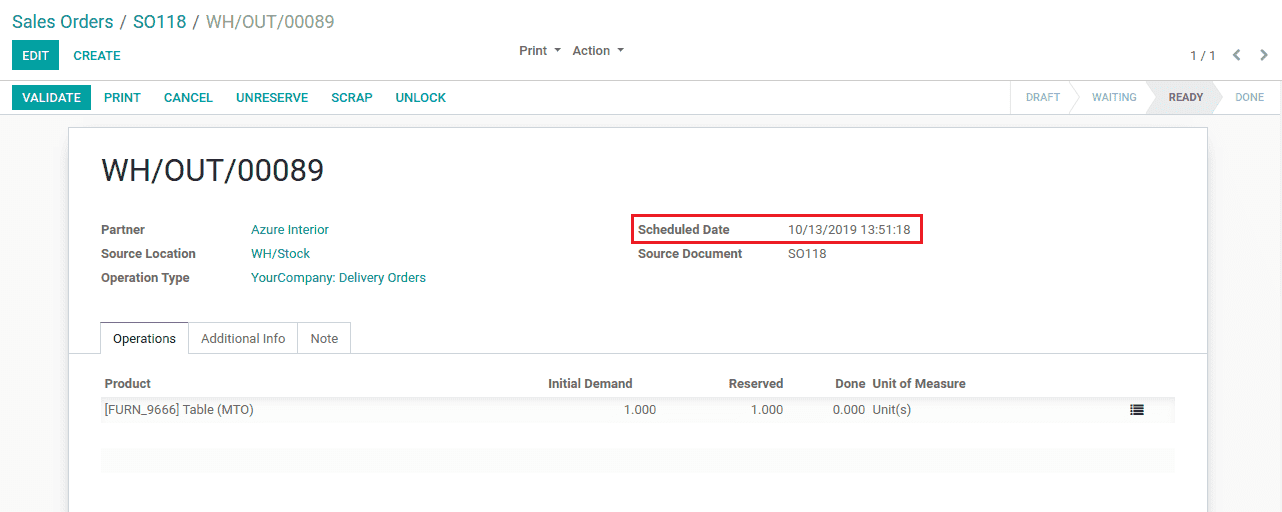This screenshot has height=512, width=1282.
Task: Click the Print button in status bar
Action: click(122, 97)
